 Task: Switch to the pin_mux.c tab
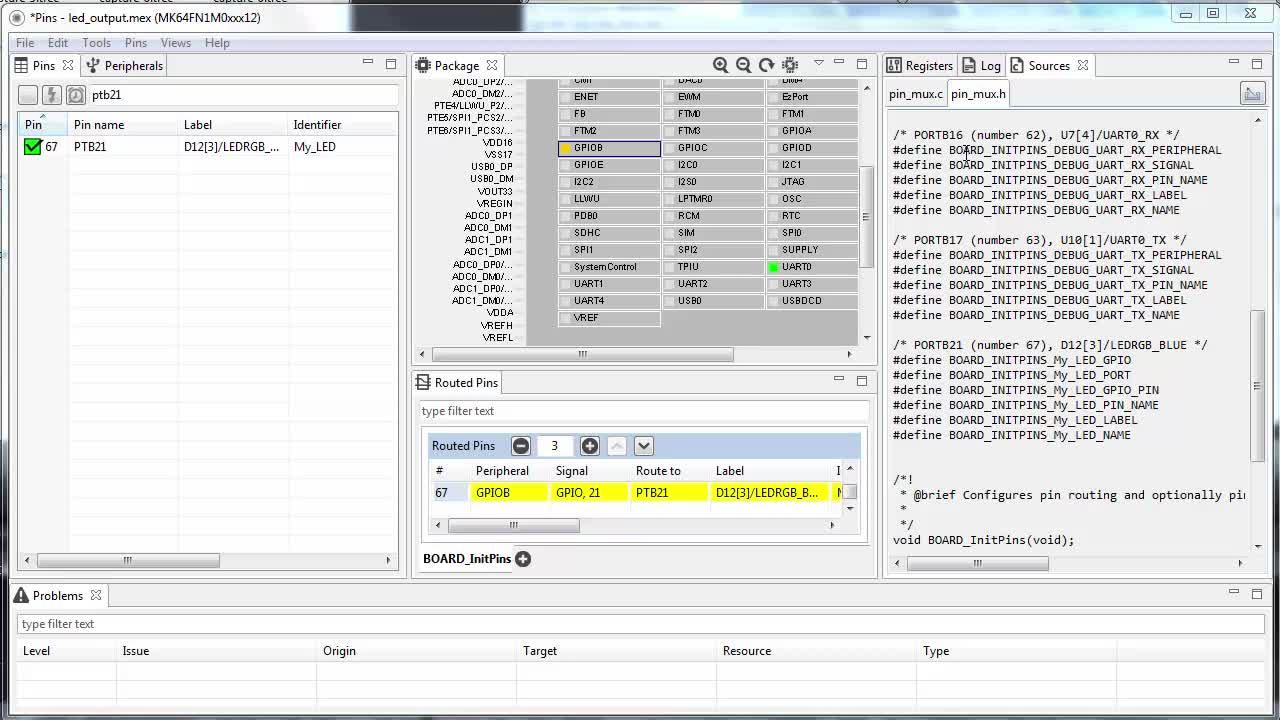tap(915, 94)
